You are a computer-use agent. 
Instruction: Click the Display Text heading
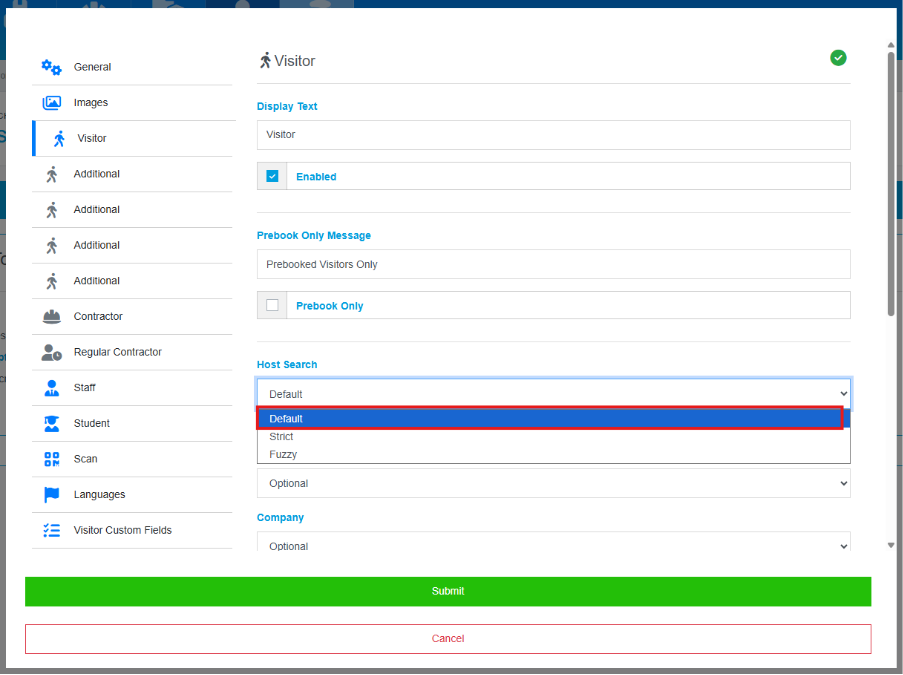point(287,107)
